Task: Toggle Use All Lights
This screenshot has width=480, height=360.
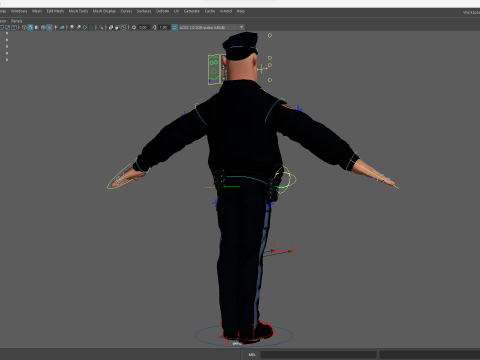Action: click(56, 27)
